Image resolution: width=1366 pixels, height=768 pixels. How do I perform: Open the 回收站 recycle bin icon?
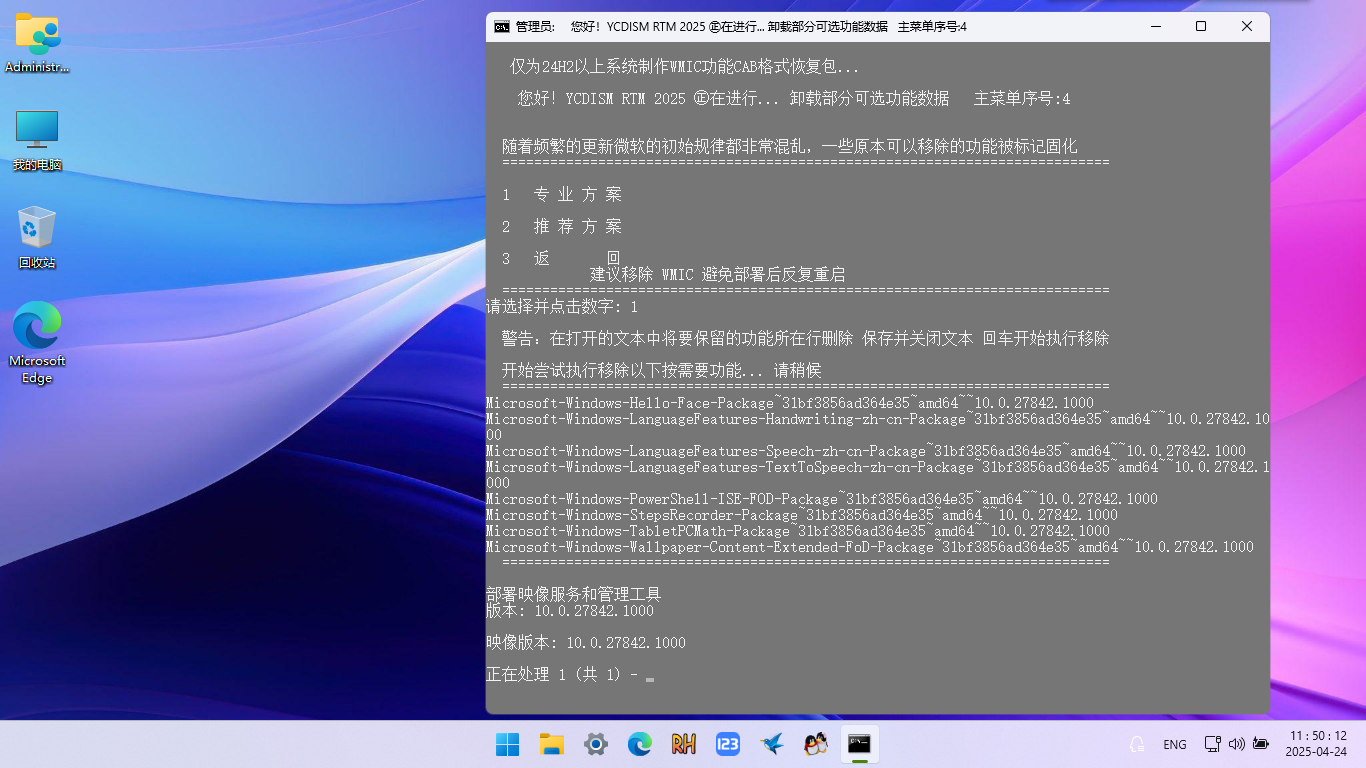(x=37, y=238)
